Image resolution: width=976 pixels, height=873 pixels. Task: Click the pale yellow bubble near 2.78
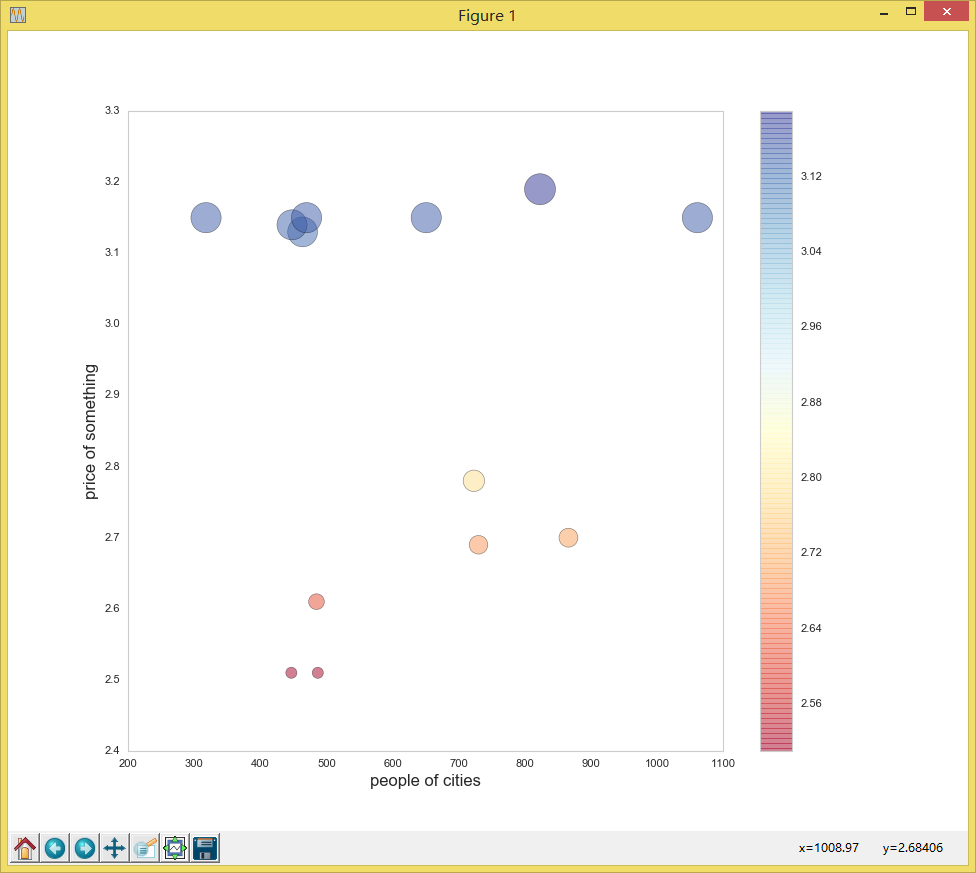pos(474,481)
